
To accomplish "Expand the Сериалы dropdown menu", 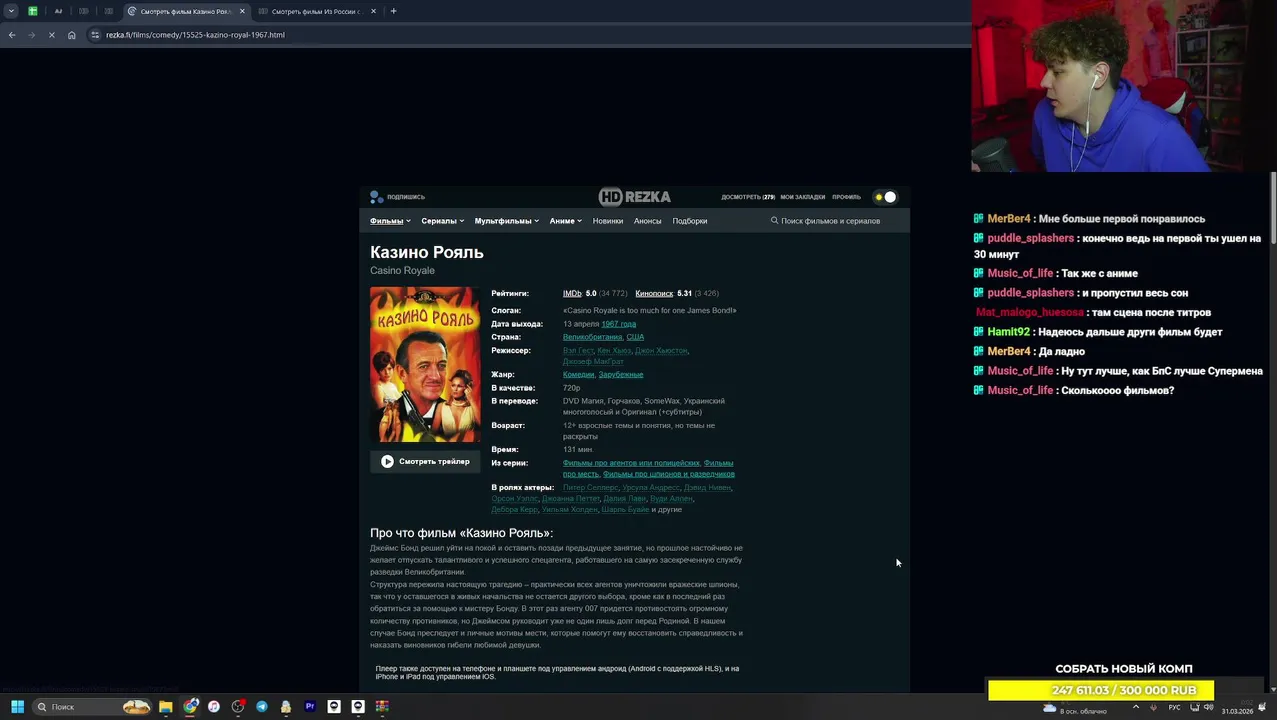I will (442, 221).
